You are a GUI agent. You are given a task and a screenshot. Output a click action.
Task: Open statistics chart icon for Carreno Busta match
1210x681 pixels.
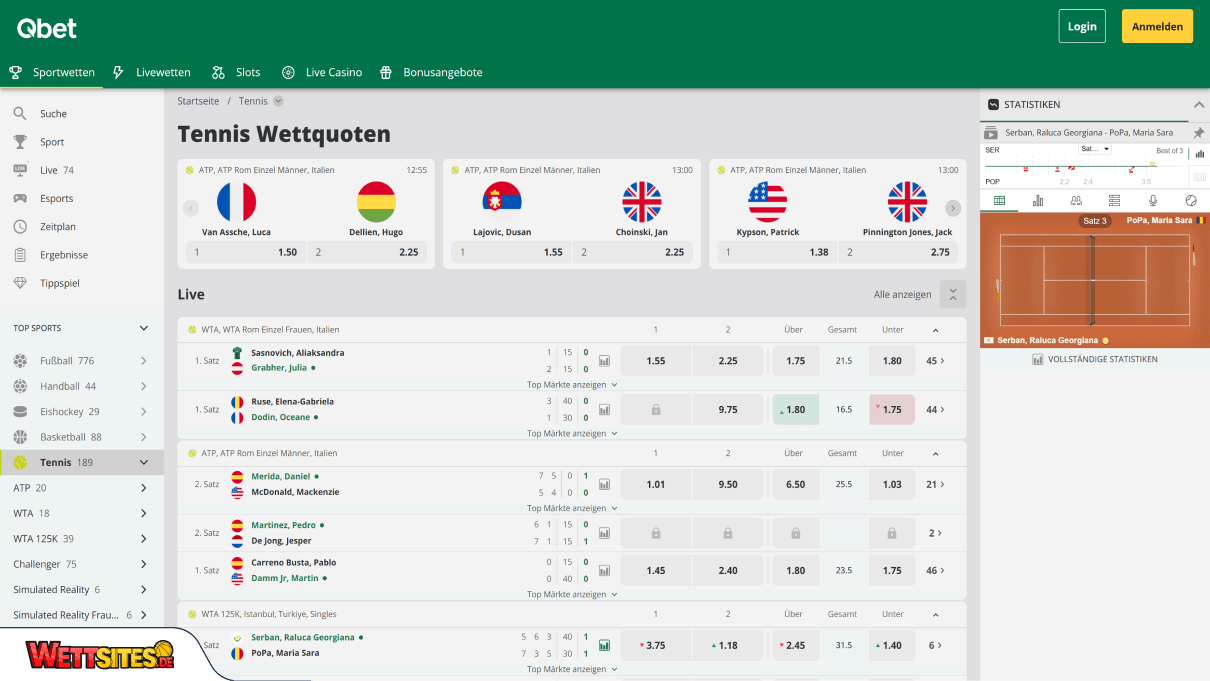tap(604, 570)
